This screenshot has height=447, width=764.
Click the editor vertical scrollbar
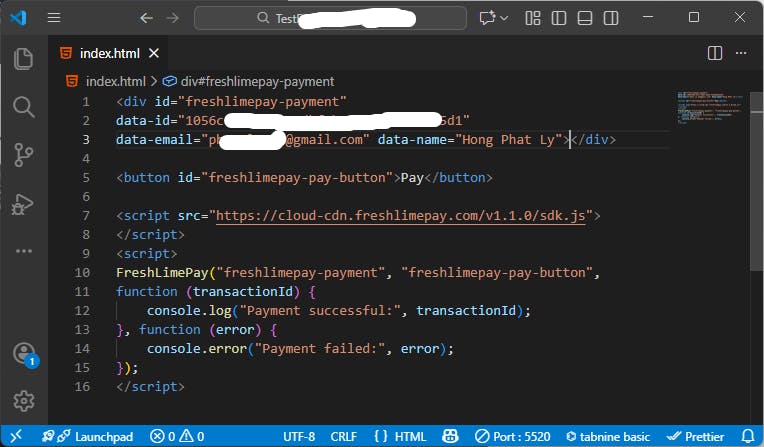[x=756, y=181]
